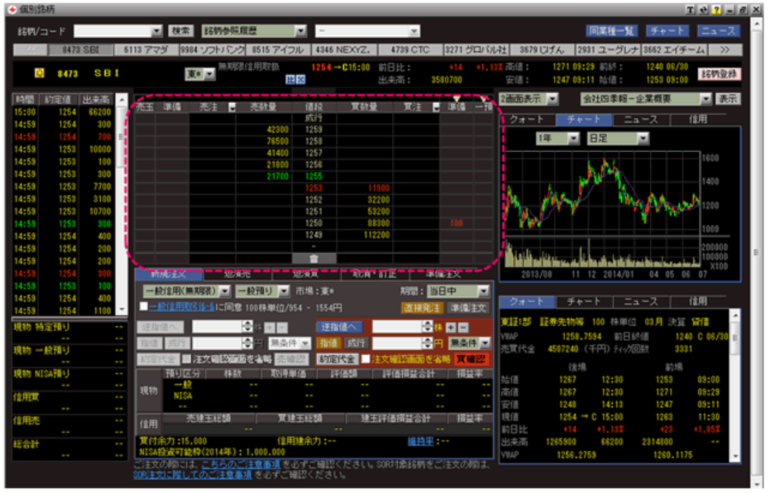Click the down arrow of the time-and-sales scrollbar
Viewport: 768px width, 493px height.
tap(121, 309)
